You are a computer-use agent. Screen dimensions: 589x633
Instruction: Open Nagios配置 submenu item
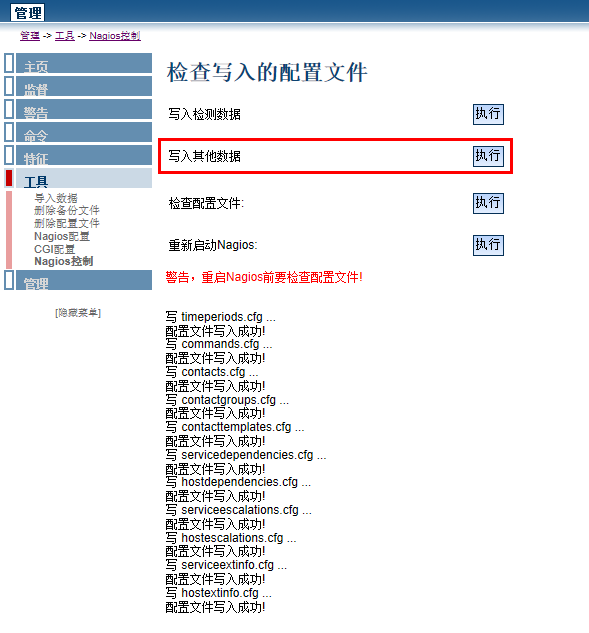62,236
